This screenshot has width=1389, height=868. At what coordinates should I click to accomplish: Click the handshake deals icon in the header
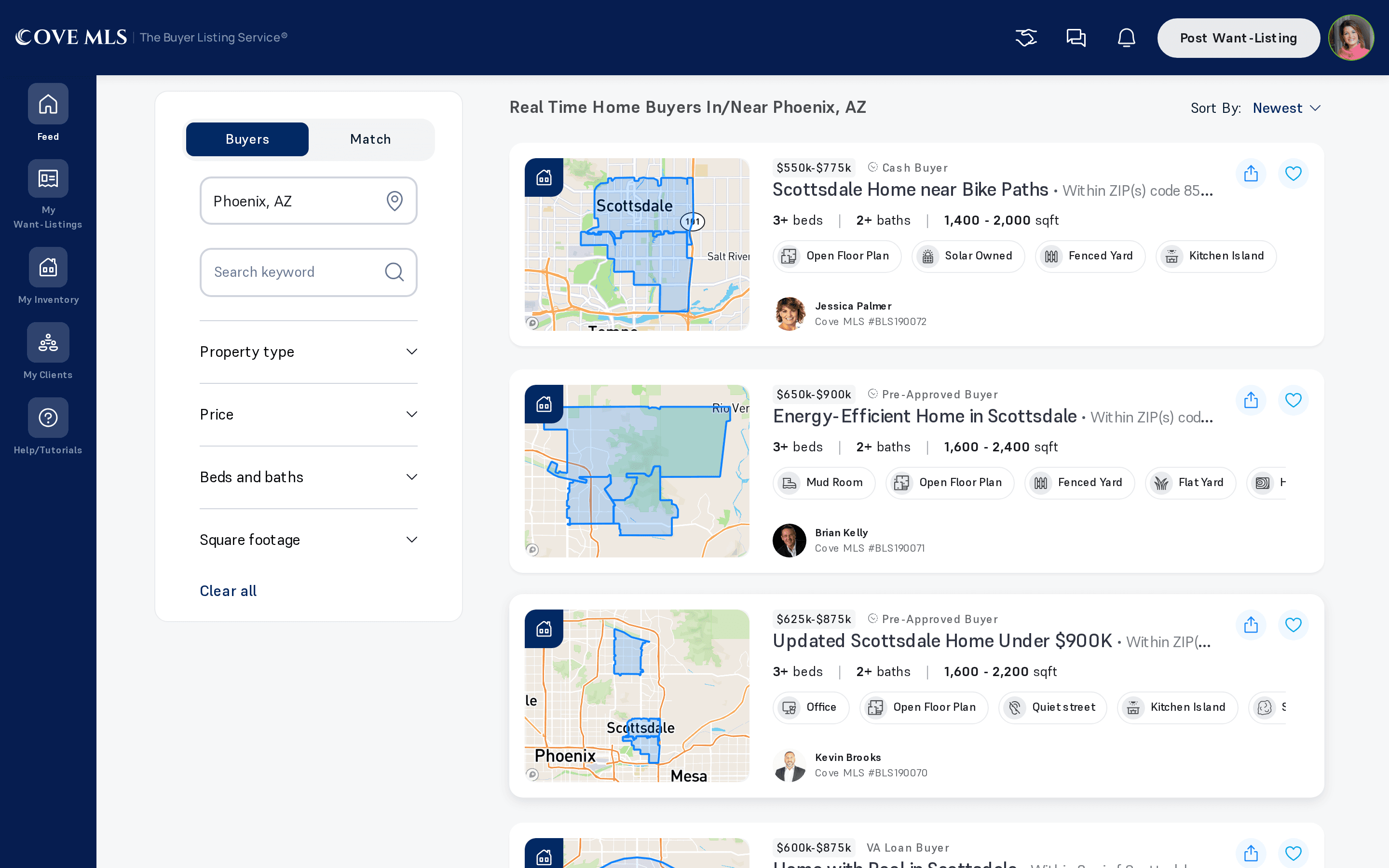[1026, 38]
